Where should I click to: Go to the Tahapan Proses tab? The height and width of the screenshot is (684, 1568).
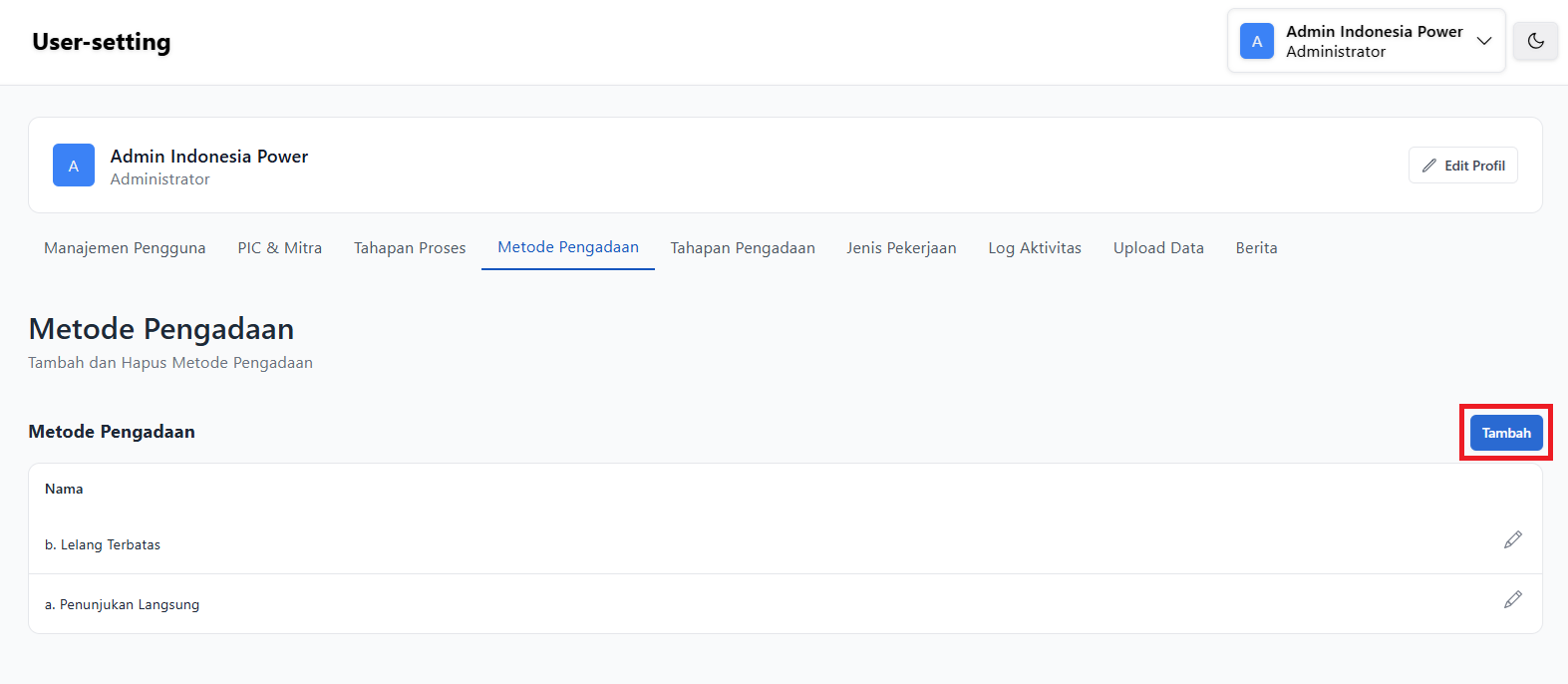(x=410, y=248)
